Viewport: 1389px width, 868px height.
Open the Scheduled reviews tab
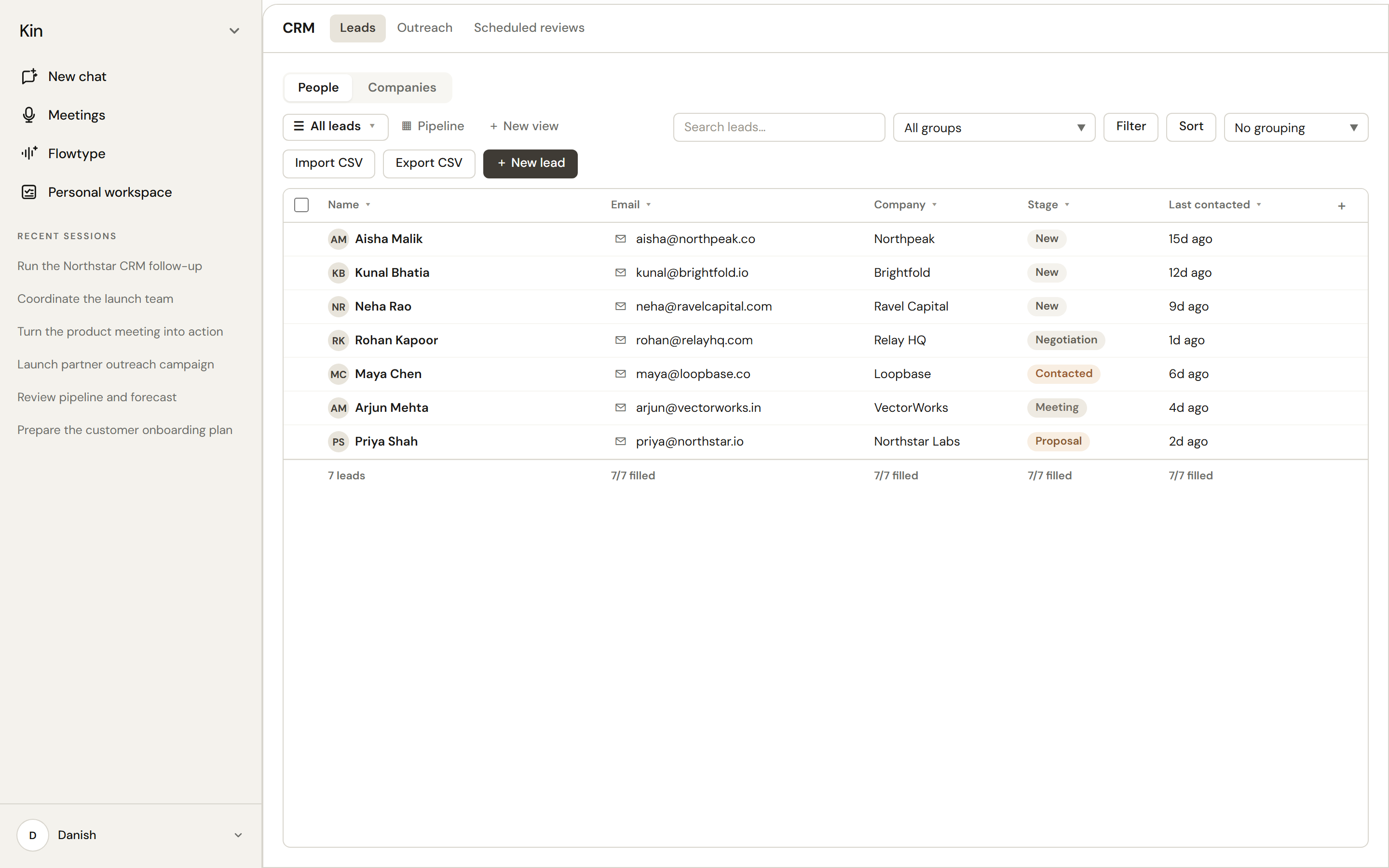click(529, 28)
